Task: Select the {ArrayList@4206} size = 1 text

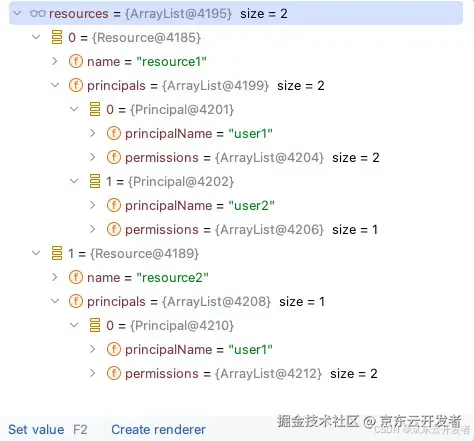Action: point(296,230)
